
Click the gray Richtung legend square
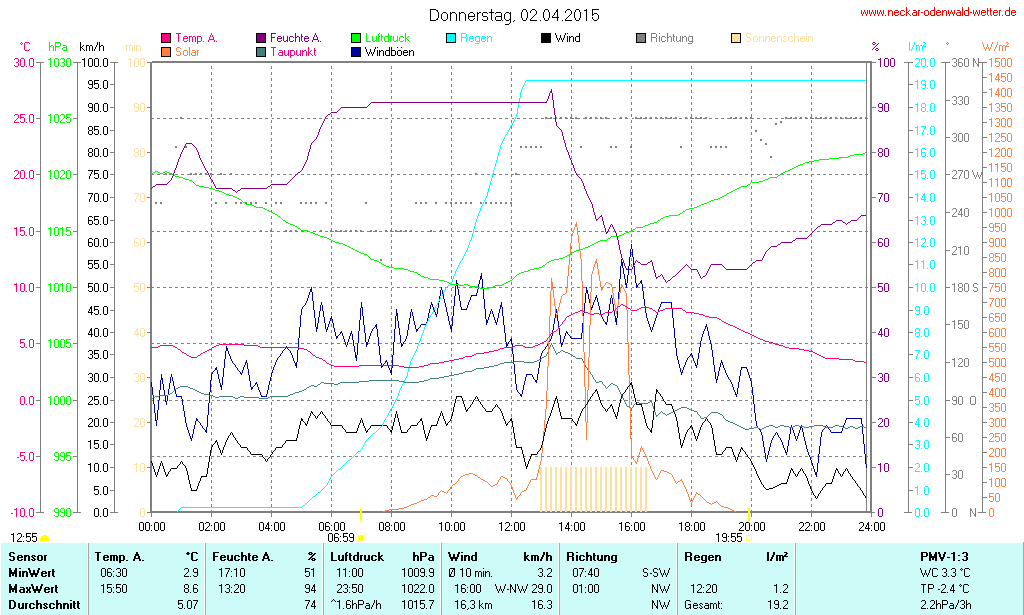point(641,38)
